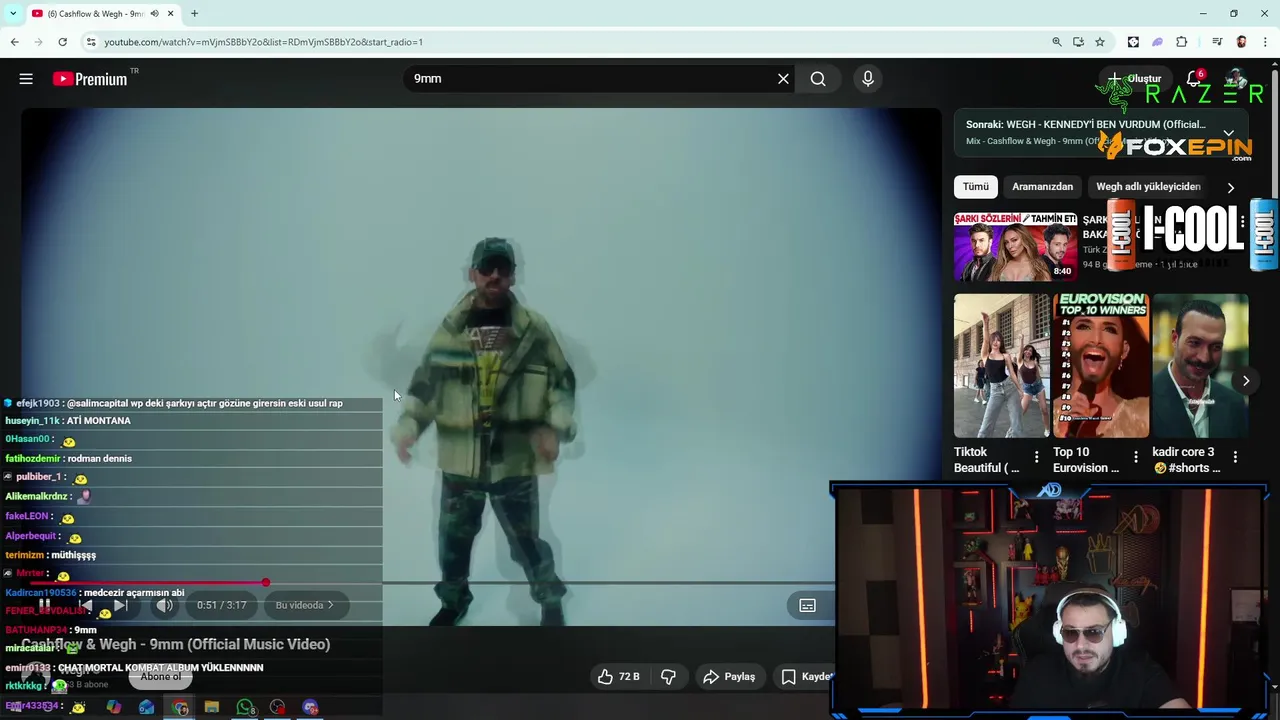Open options for Top 10 Eurovision short
This screenshot has height=720, width=1280.
tap(1135, 458)
